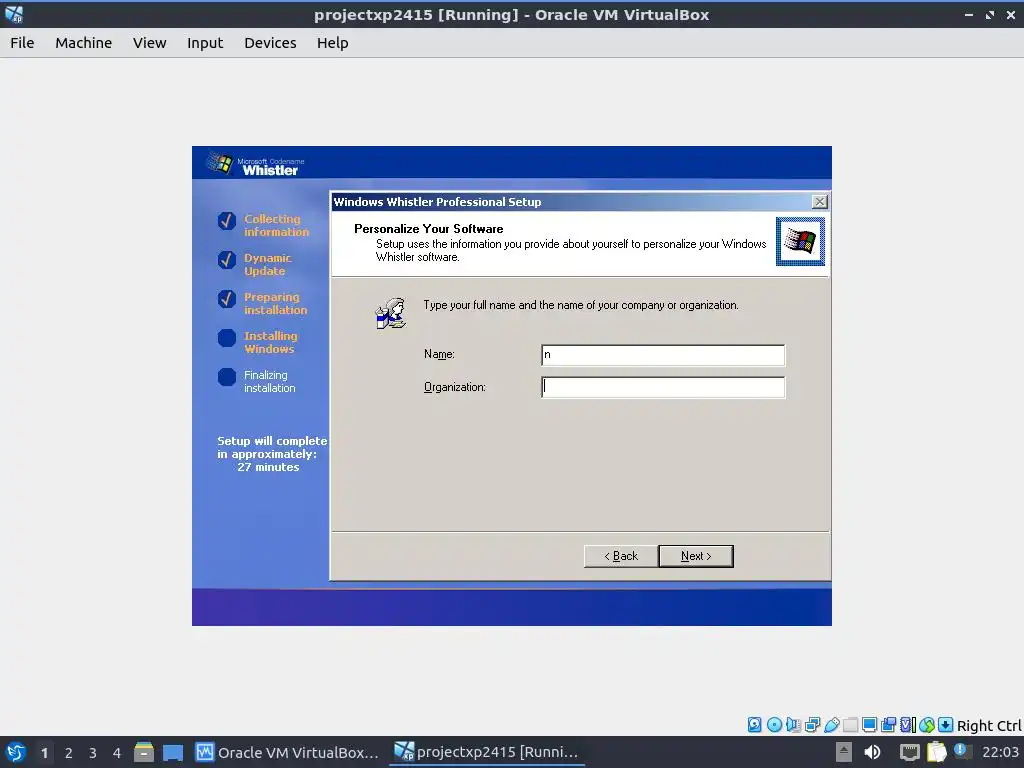
Task: Click the CPU virtualization status icon
Action: click(x=908, y=724)
